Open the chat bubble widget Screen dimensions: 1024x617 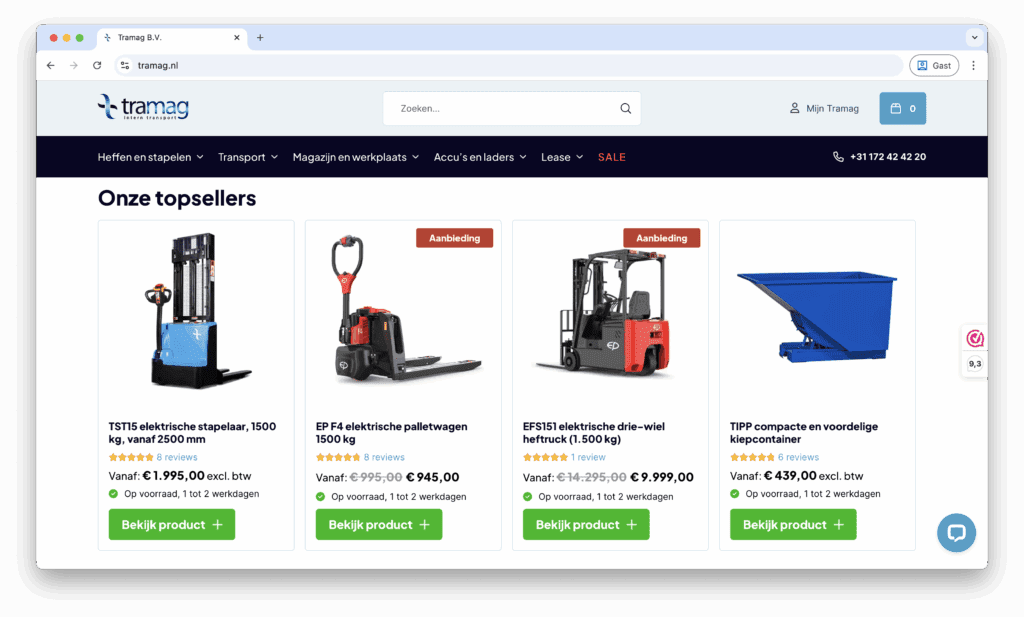[x=956, y=533]
